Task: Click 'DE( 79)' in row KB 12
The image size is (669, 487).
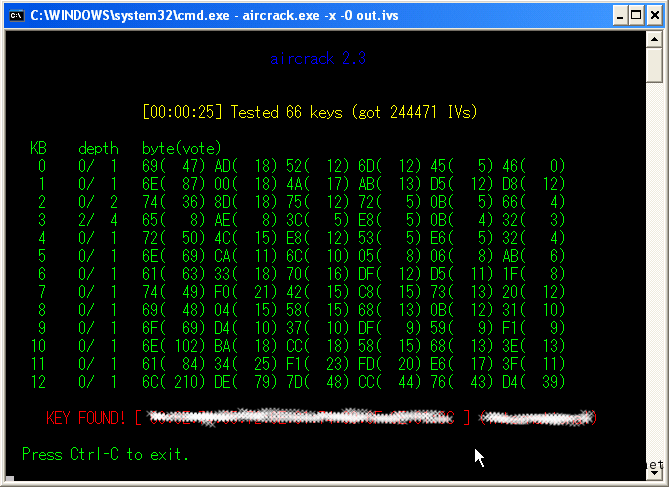Action: [x=246, y=382]
